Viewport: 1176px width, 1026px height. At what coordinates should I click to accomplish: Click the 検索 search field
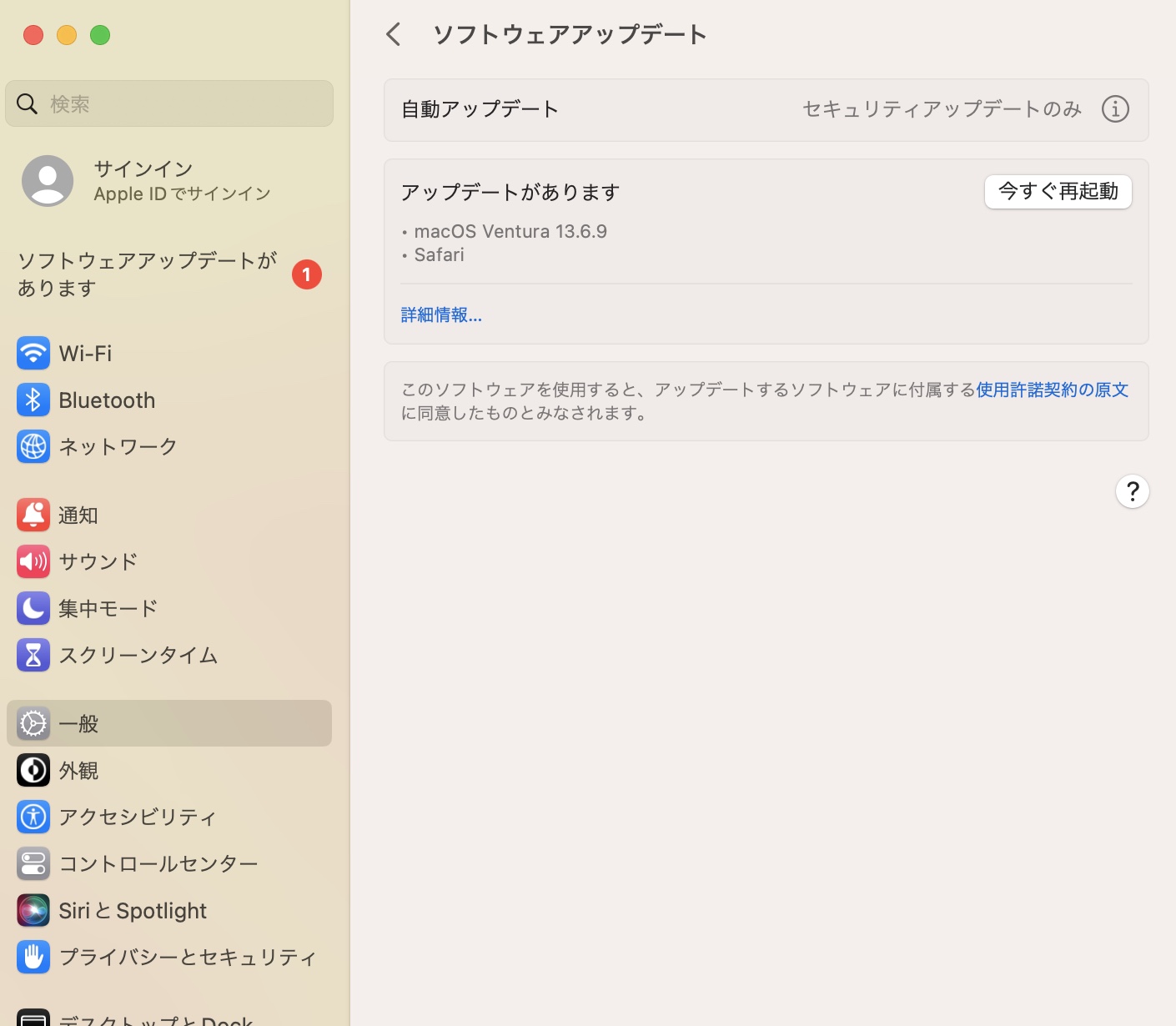coord(168,103)
